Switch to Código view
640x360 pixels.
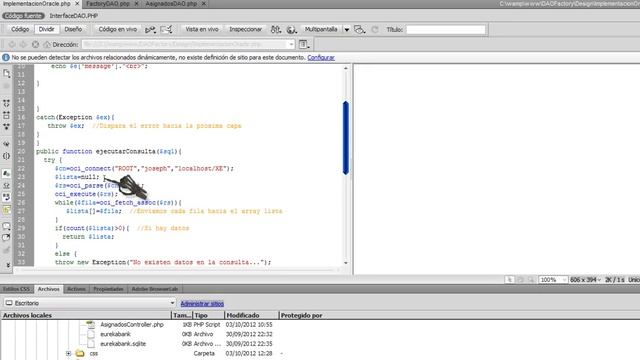coord(20,29)
